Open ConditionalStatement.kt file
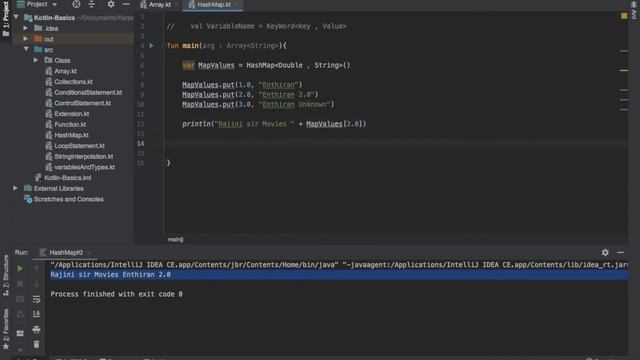Screen dimensions: 640x360 [x=88, y=92]
